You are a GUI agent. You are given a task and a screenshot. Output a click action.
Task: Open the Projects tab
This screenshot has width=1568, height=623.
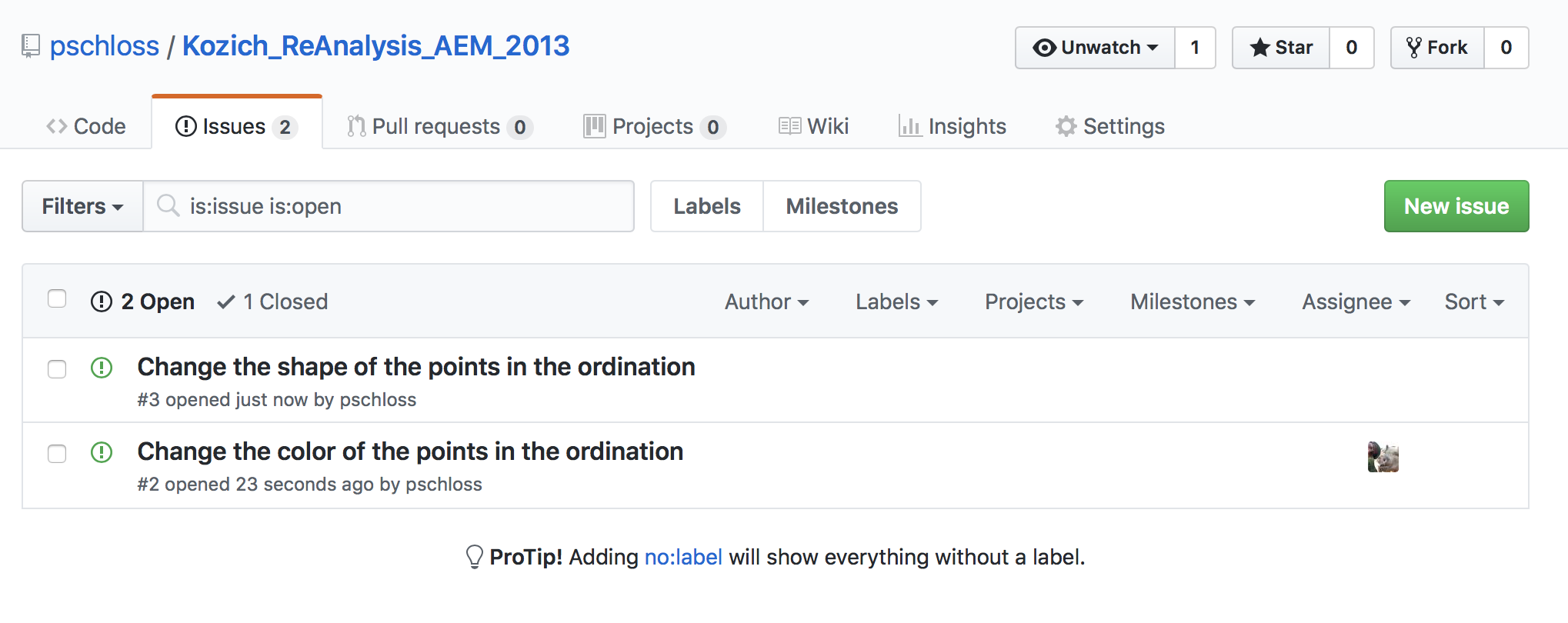655,126
